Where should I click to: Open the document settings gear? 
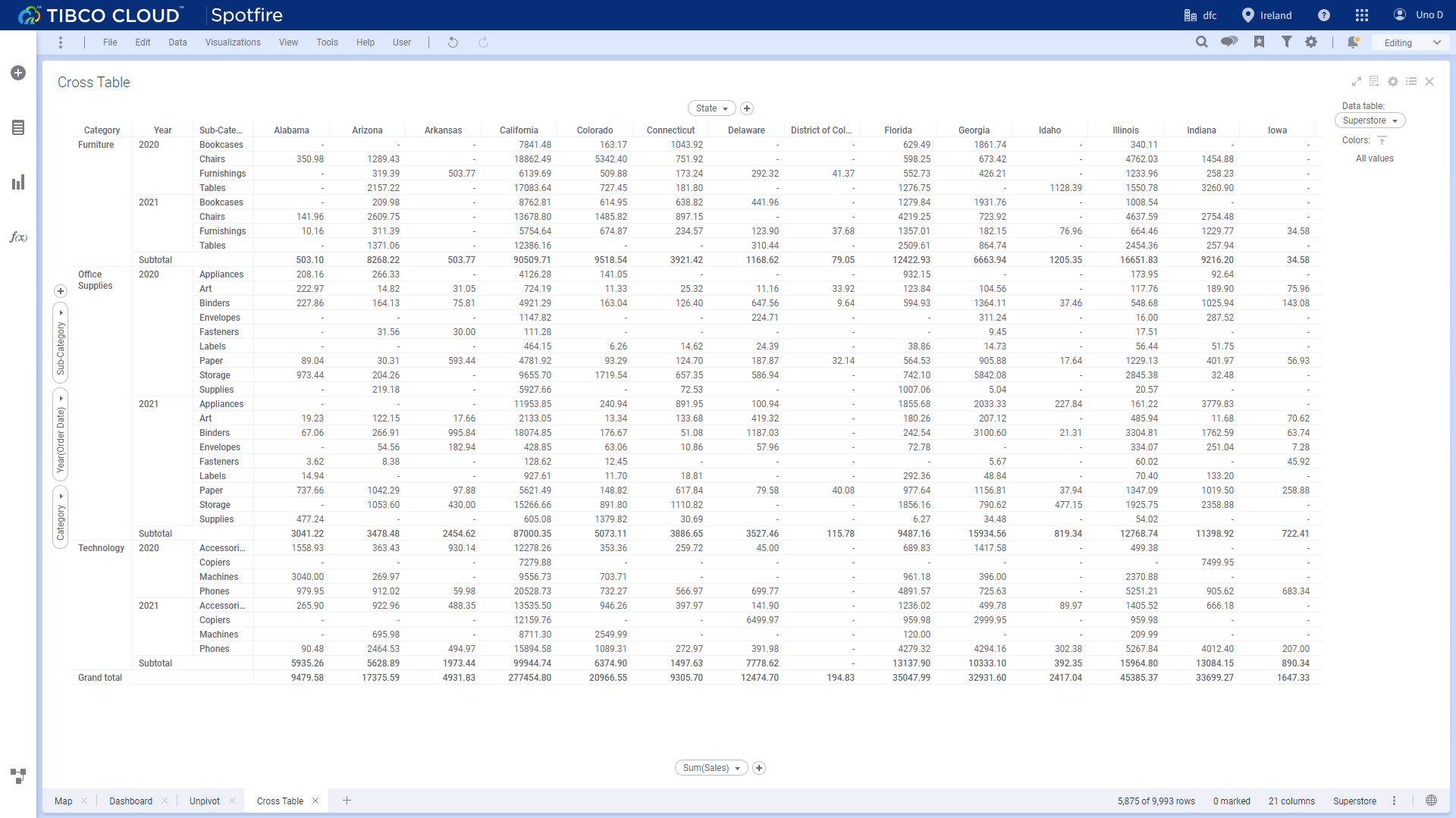(1311, 42)
